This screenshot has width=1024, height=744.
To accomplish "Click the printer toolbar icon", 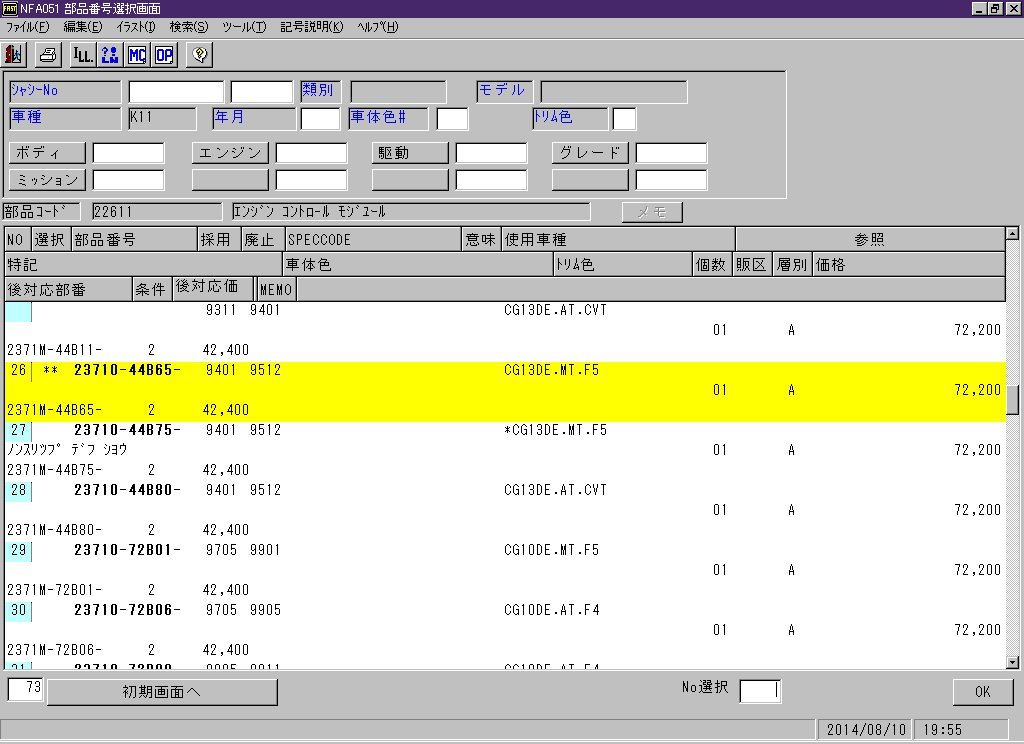I will tap(48, 54).
